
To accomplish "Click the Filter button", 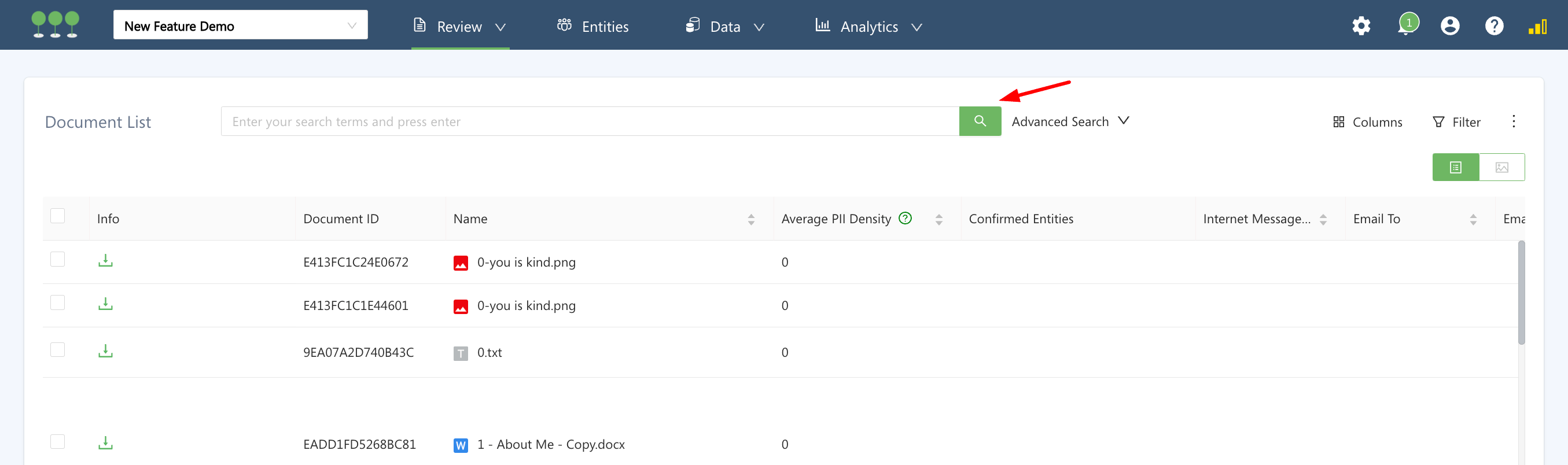I will [1456, 123].
